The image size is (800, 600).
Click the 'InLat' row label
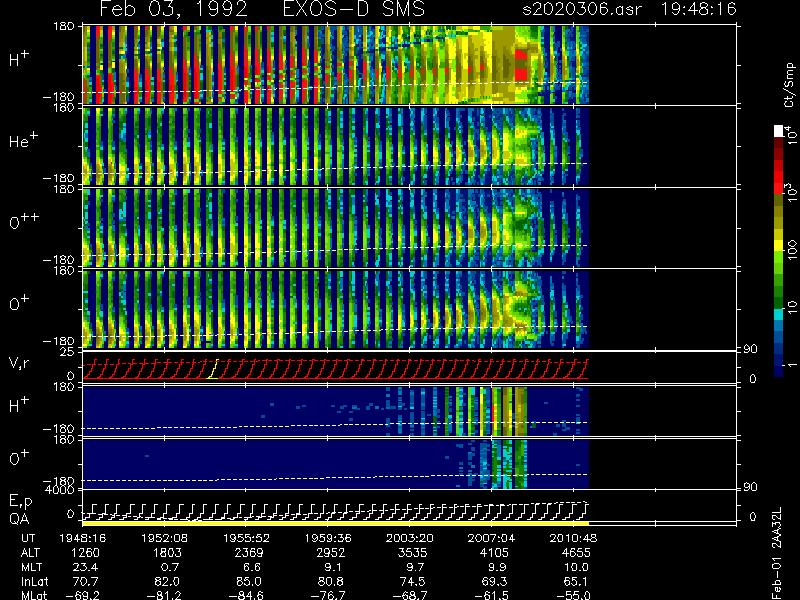tap(35, 582)
